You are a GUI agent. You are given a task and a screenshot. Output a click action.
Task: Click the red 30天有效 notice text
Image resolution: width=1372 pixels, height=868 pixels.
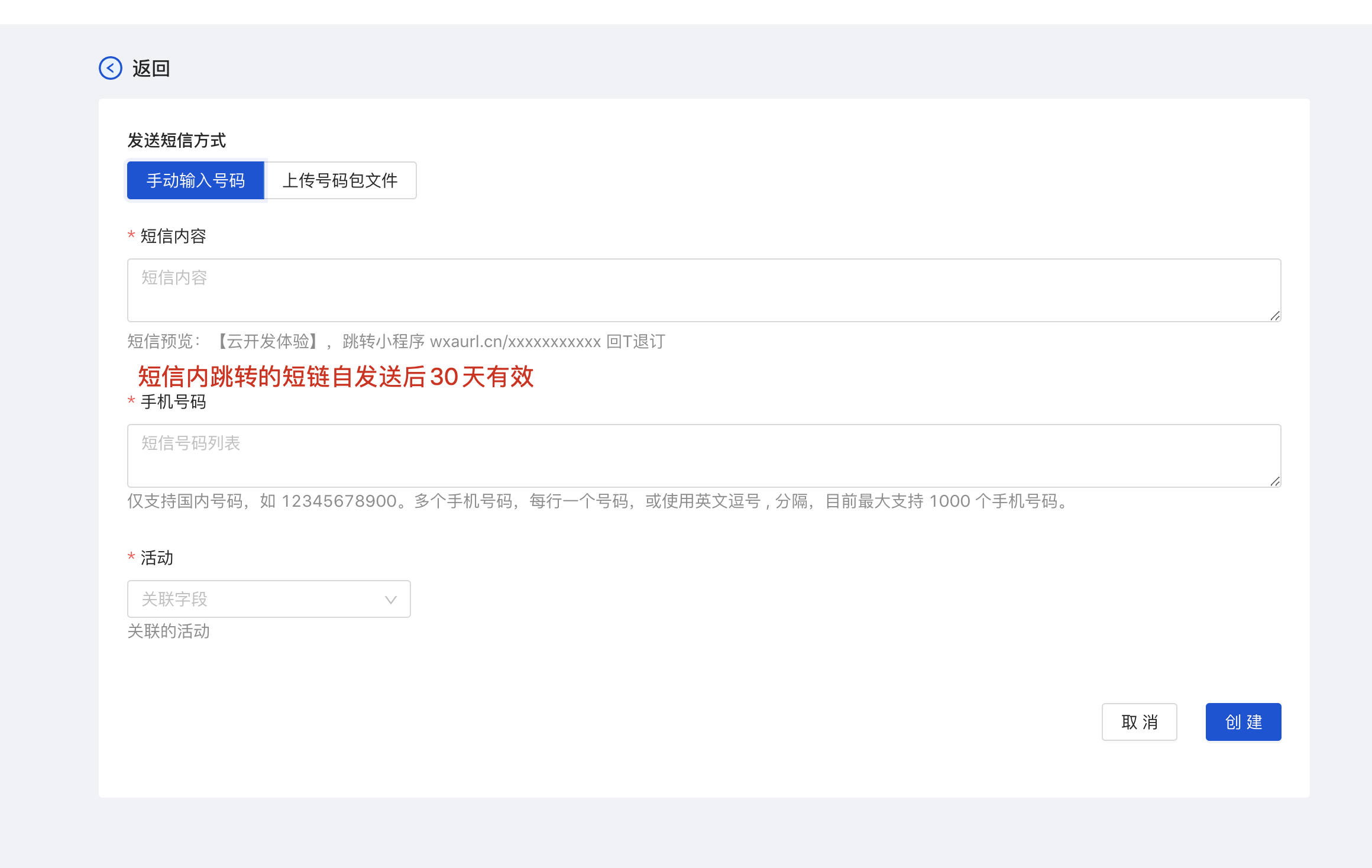pyautogui.click(x=336, y=376)
